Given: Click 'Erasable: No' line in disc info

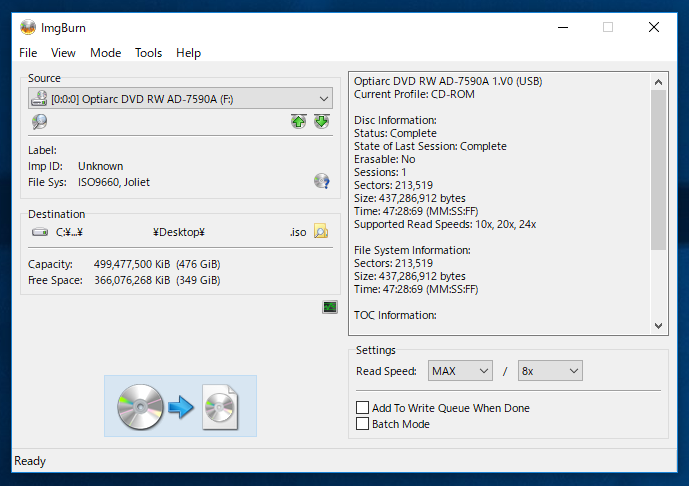Looking at the screenshot, I should click(384, 159).
